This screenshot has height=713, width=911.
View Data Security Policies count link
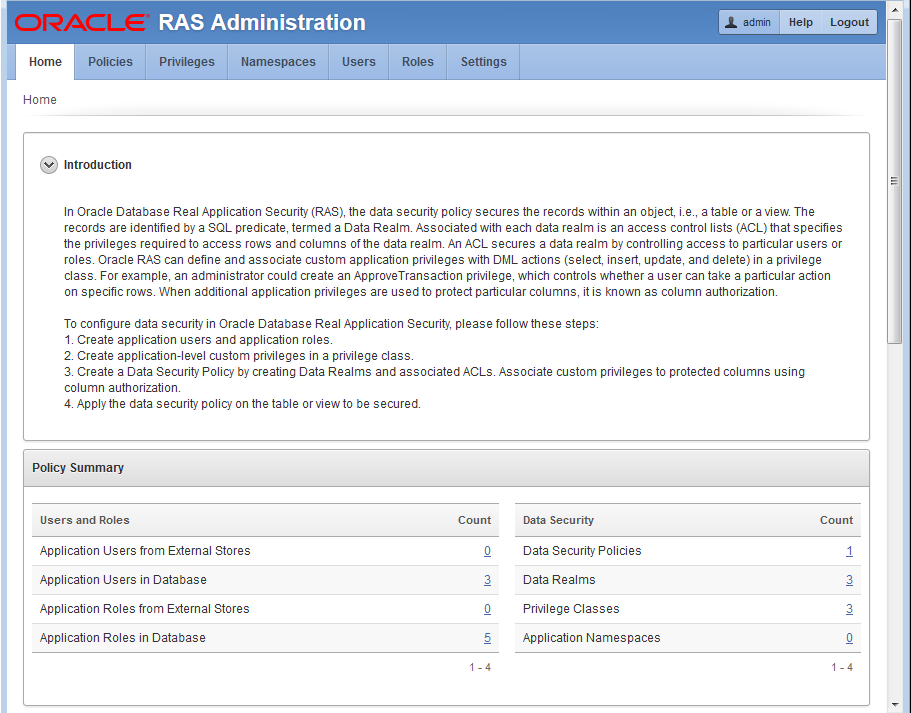point(849,551)
